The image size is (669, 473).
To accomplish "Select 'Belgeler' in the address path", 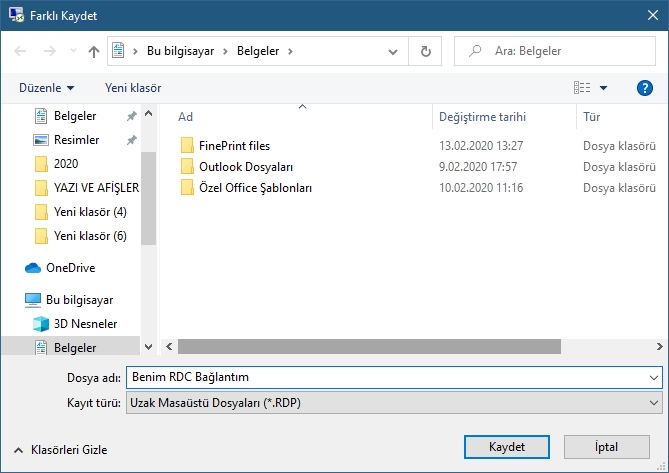I will [x=258, y=51].
